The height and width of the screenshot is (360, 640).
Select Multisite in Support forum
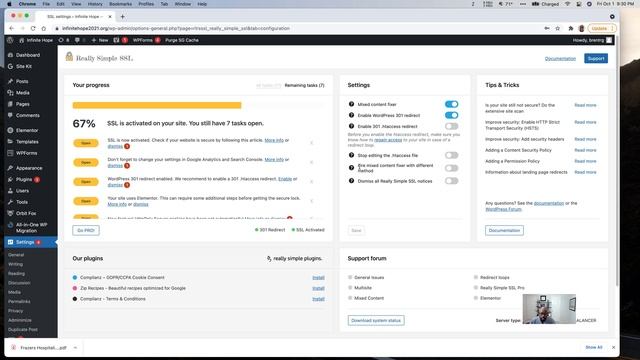click(x=363, y=288)
